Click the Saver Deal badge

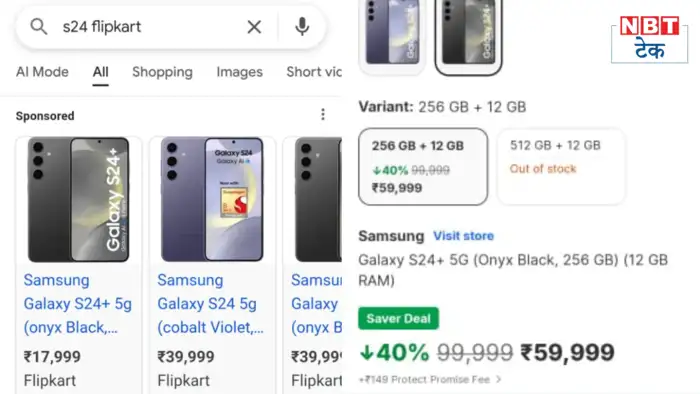click(398, 318)
